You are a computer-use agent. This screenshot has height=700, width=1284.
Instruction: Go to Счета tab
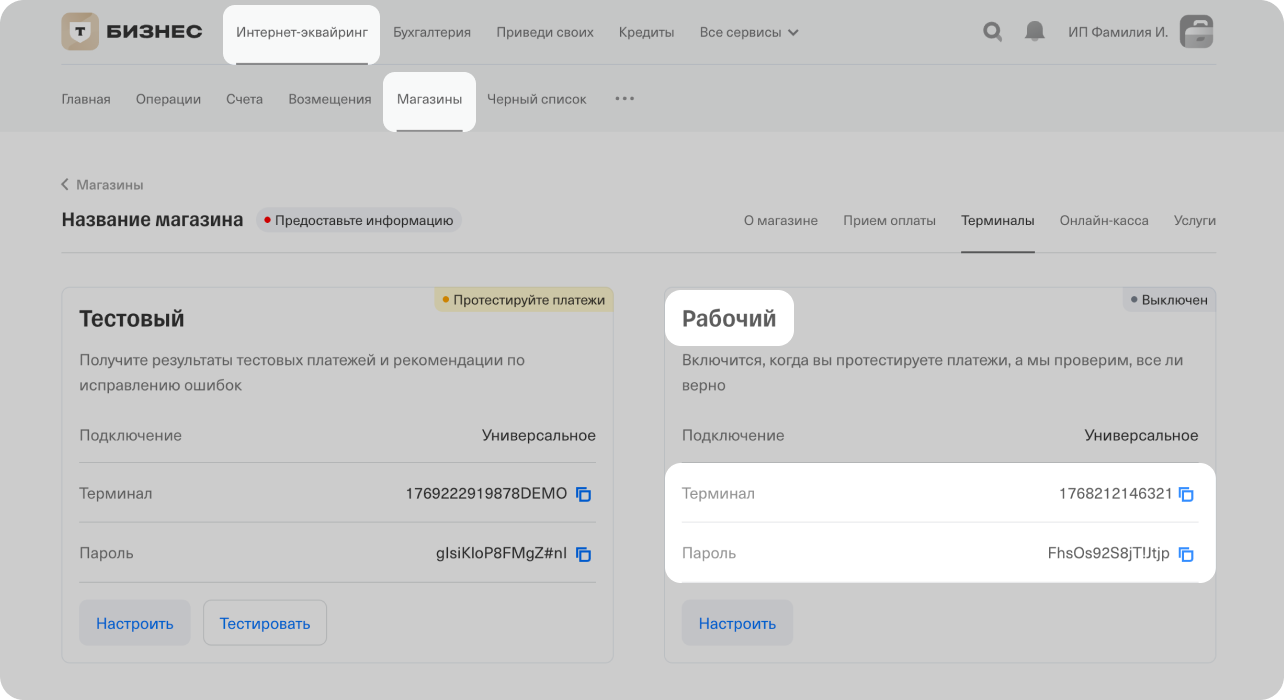pyautogui.click(x=244, y=99)
